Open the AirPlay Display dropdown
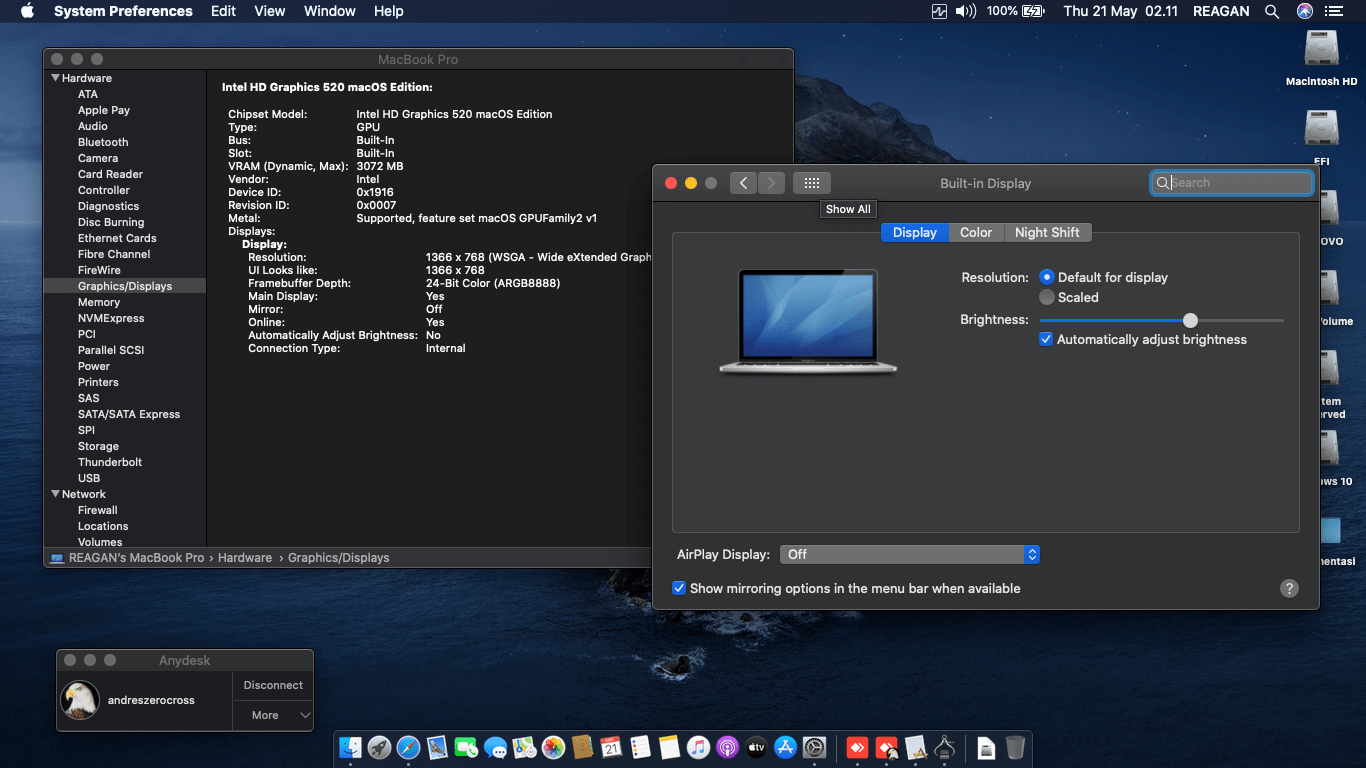 tap(910, 554)
